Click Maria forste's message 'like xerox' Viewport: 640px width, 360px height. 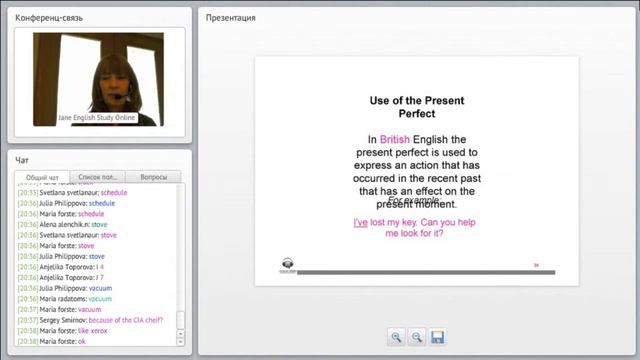coord(93,331)
